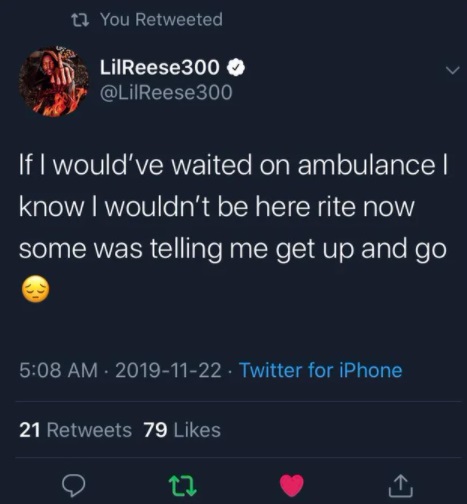The width and height of the screenshot is (467, 504).
Task: Tap the verified badge next to LilReese300
Action: 236,68
